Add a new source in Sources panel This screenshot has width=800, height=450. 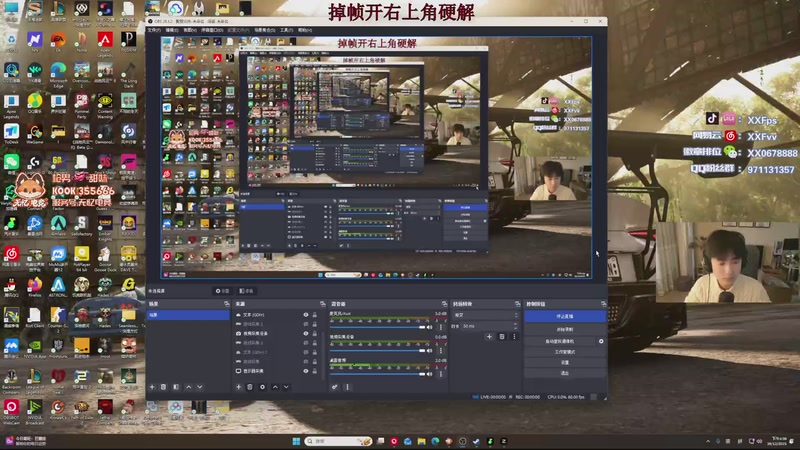[239, 387]
